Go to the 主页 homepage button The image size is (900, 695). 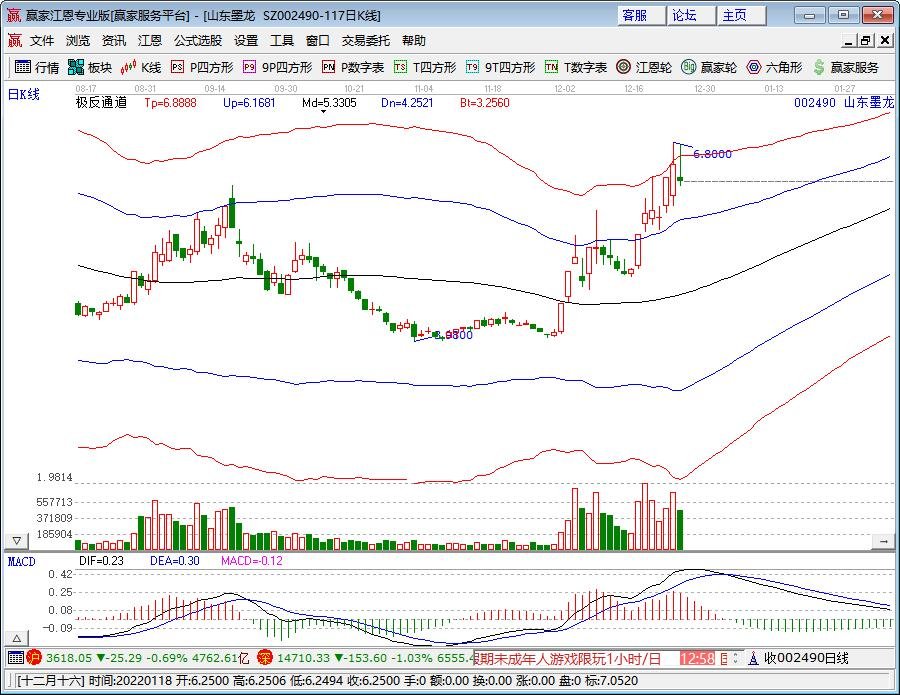coord(742,15)
